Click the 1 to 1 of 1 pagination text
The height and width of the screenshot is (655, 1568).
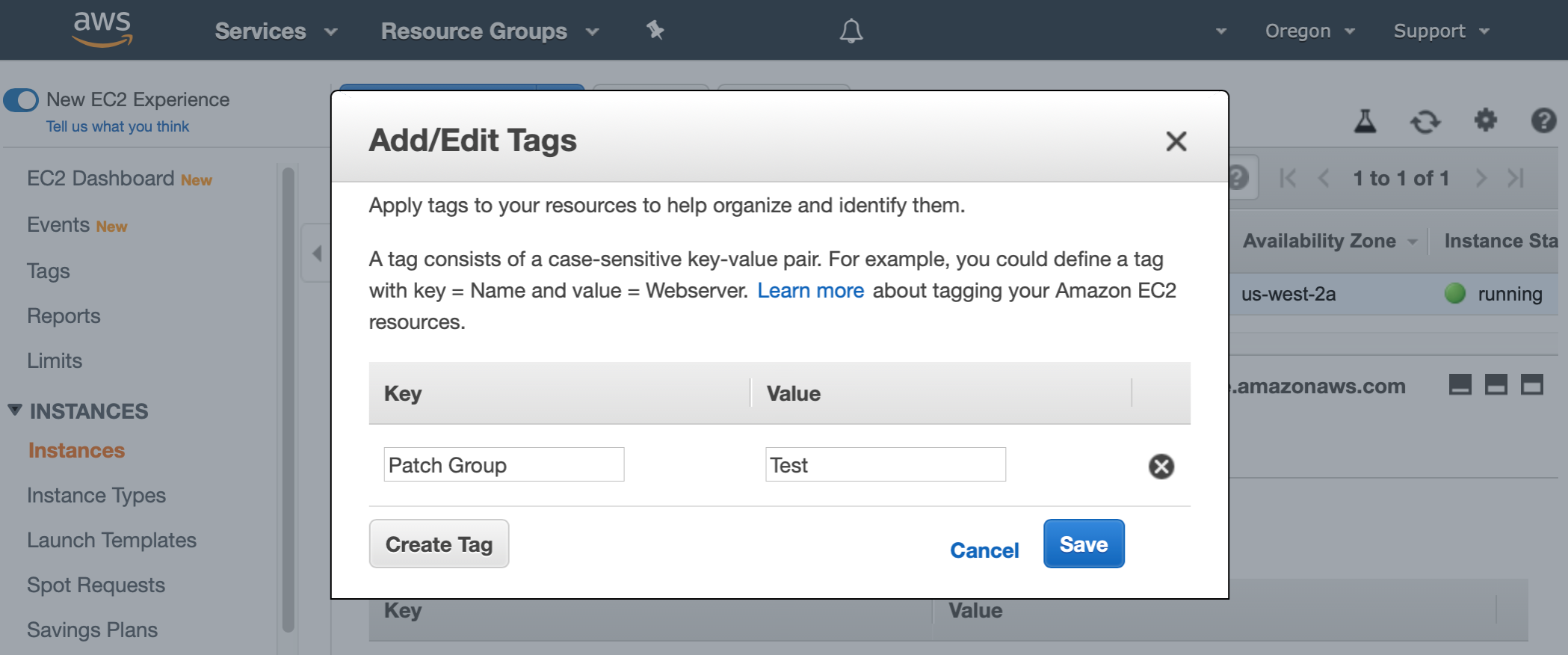(x=1401, y=178)
